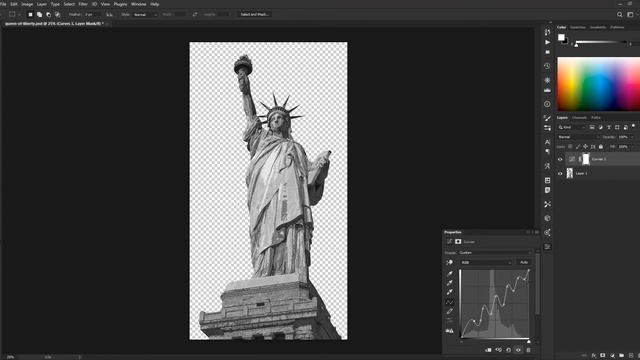Open the Info panel icon in dock
The height and width of the screenshot is (360, 640).
point(547,104)
